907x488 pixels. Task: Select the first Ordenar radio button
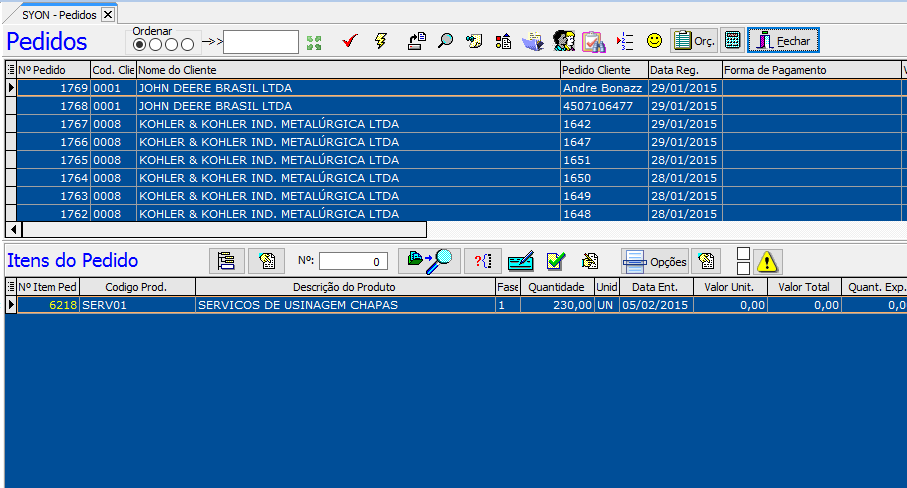(x=140, y=44)
